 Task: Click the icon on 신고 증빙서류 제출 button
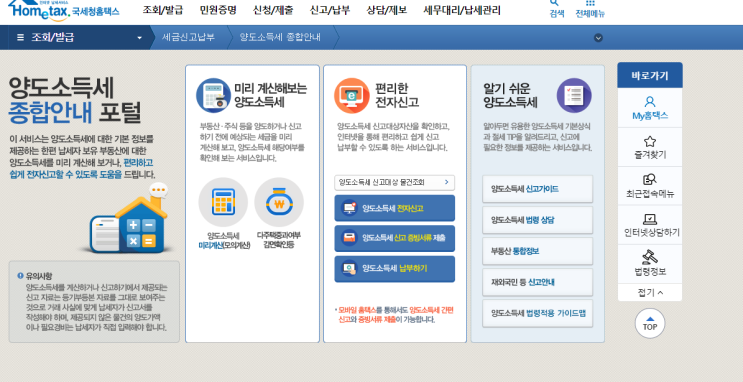(350, 238)
